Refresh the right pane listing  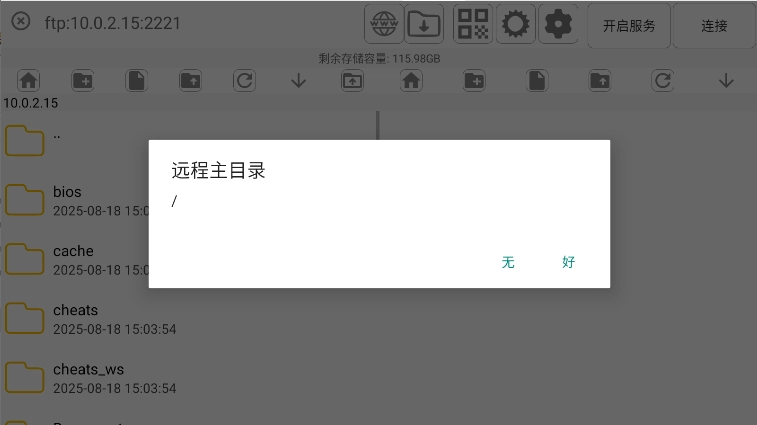click(662, 80)
